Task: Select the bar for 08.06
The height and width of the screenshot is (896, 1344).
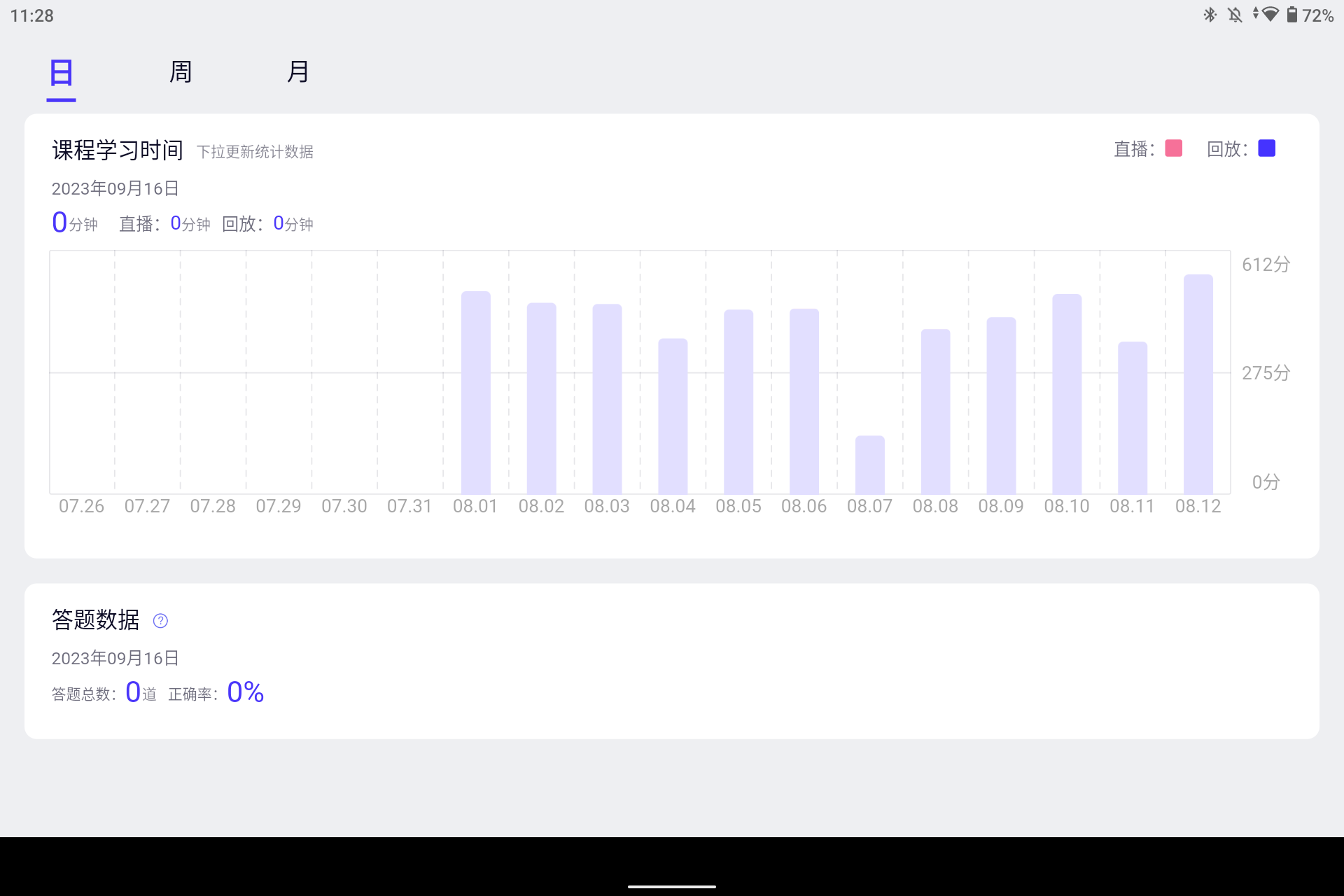Action: pyautogui.click(x=804, y=401)
